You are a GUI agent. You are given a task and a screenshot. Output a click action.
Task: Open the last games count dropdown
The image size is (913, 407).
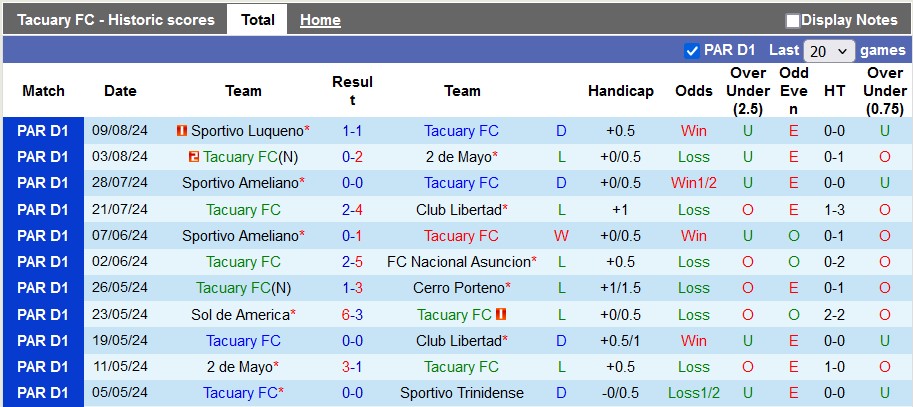coord(829,50)
